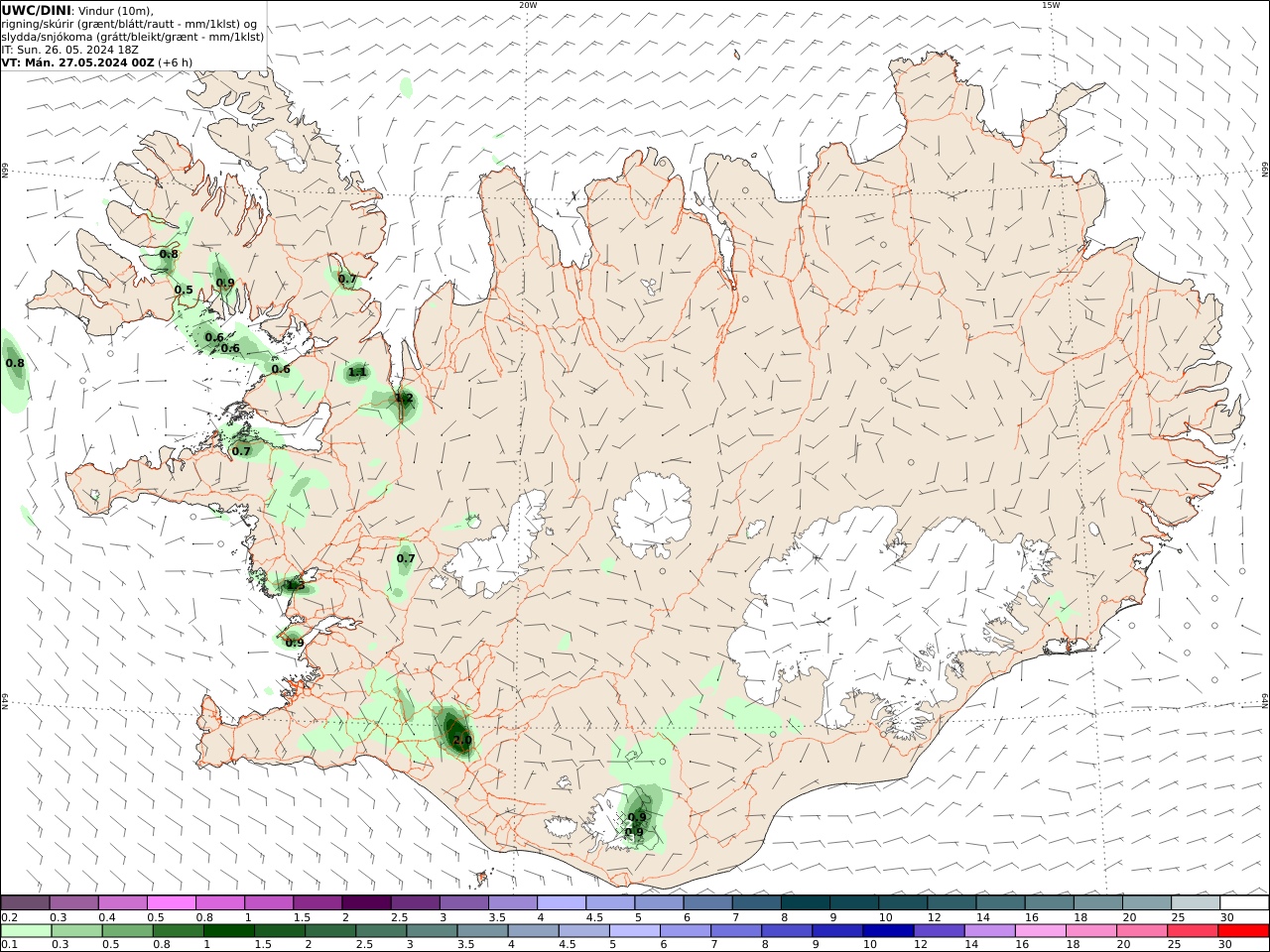
Task: Pick light blue rain legend swatch labeled 4.5
Action: click(584, 931)
